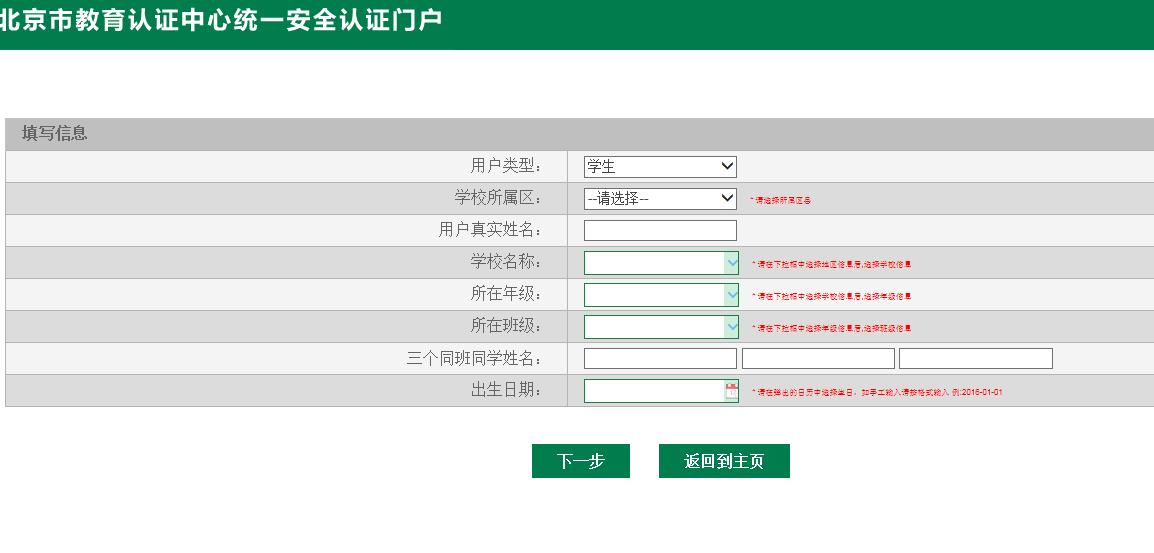Open the calendar picker for 出生日期
This screenshot has height=553, width=1154.
click(731, 391)
